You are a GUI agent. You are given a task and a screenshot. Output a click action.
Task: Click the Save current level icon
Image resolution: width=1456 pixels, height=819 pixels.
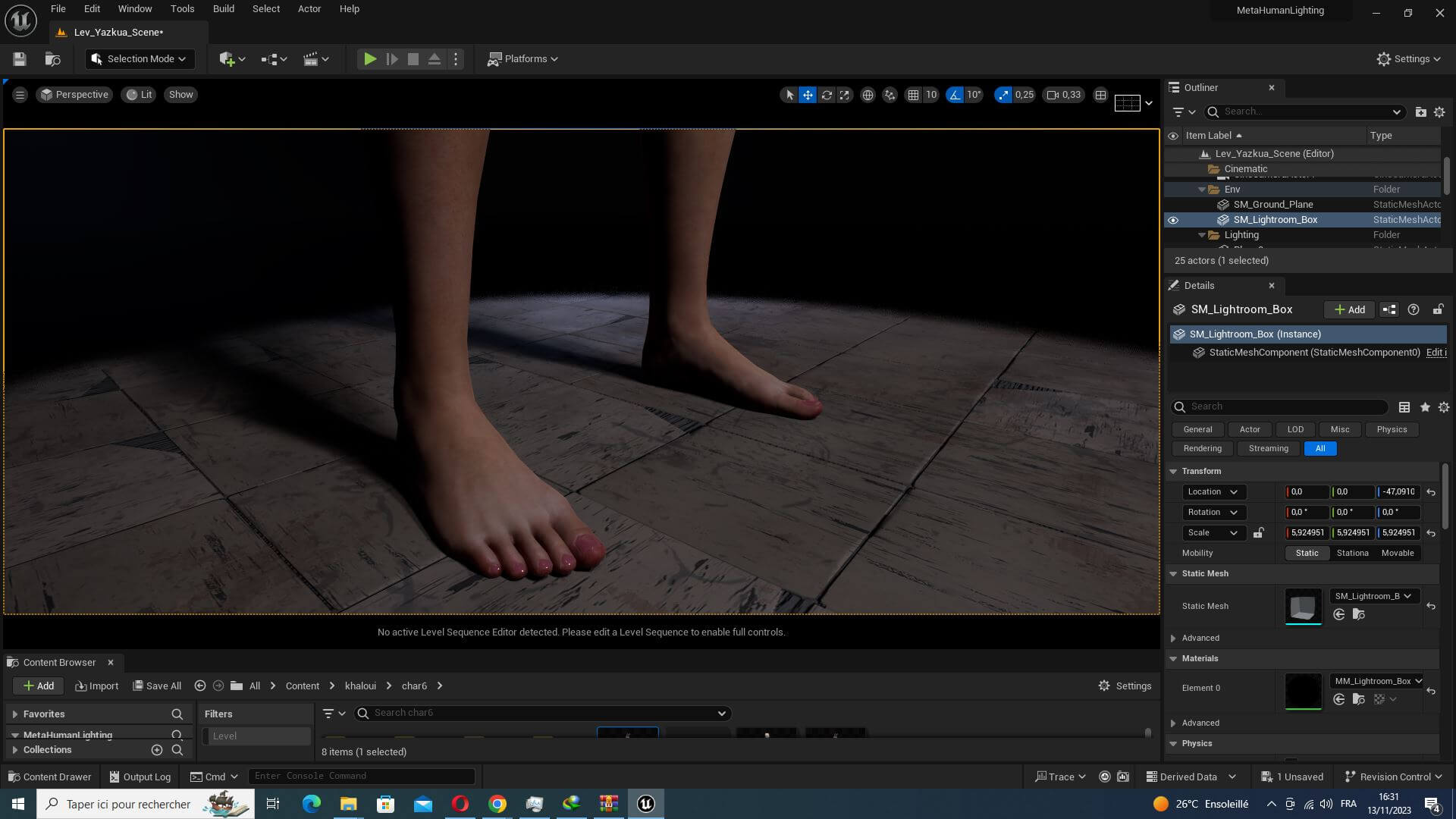tap(20, 59)
